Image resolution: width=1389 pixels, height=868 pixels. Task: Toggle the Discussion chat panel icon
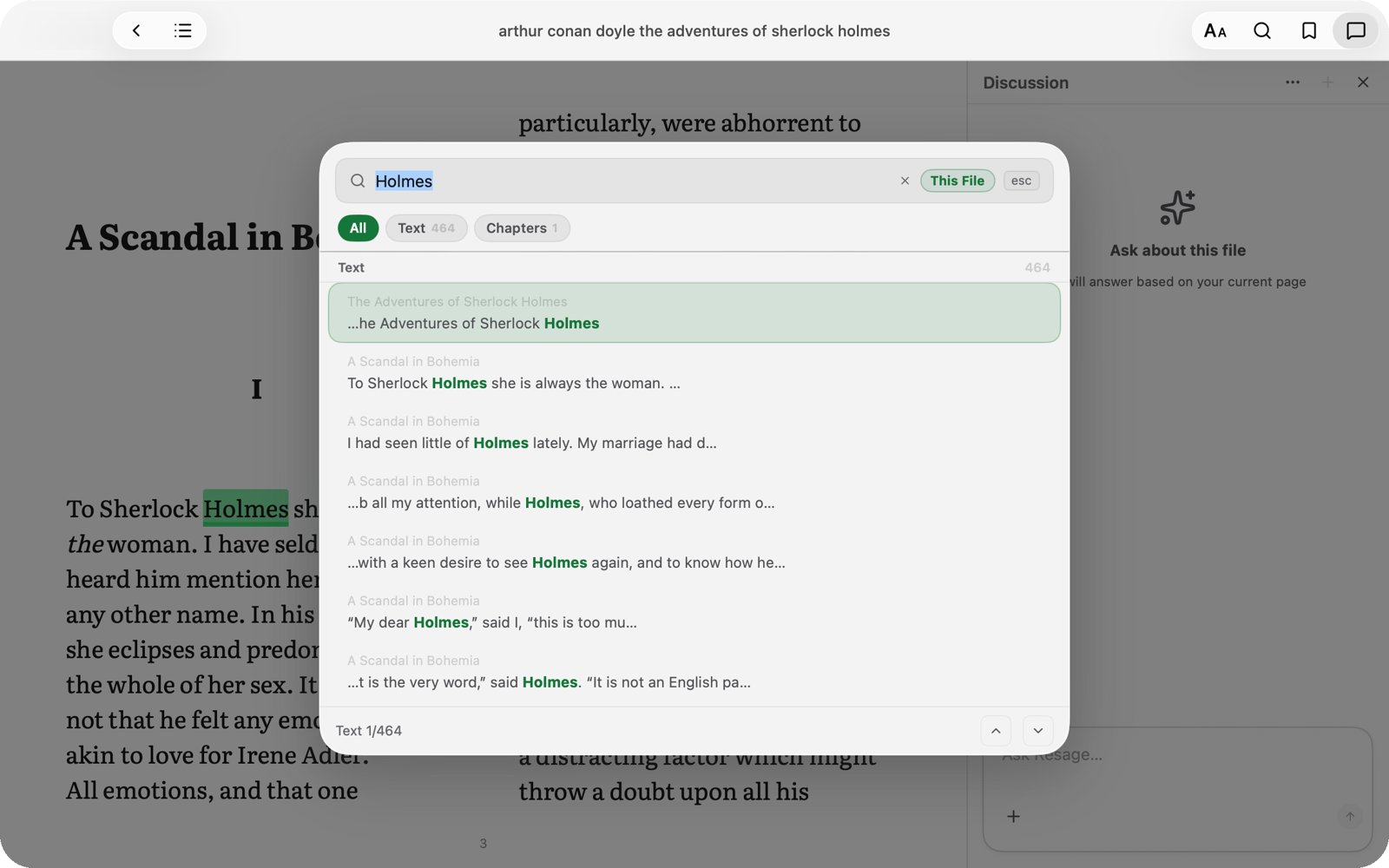[x=1356, y=30]
